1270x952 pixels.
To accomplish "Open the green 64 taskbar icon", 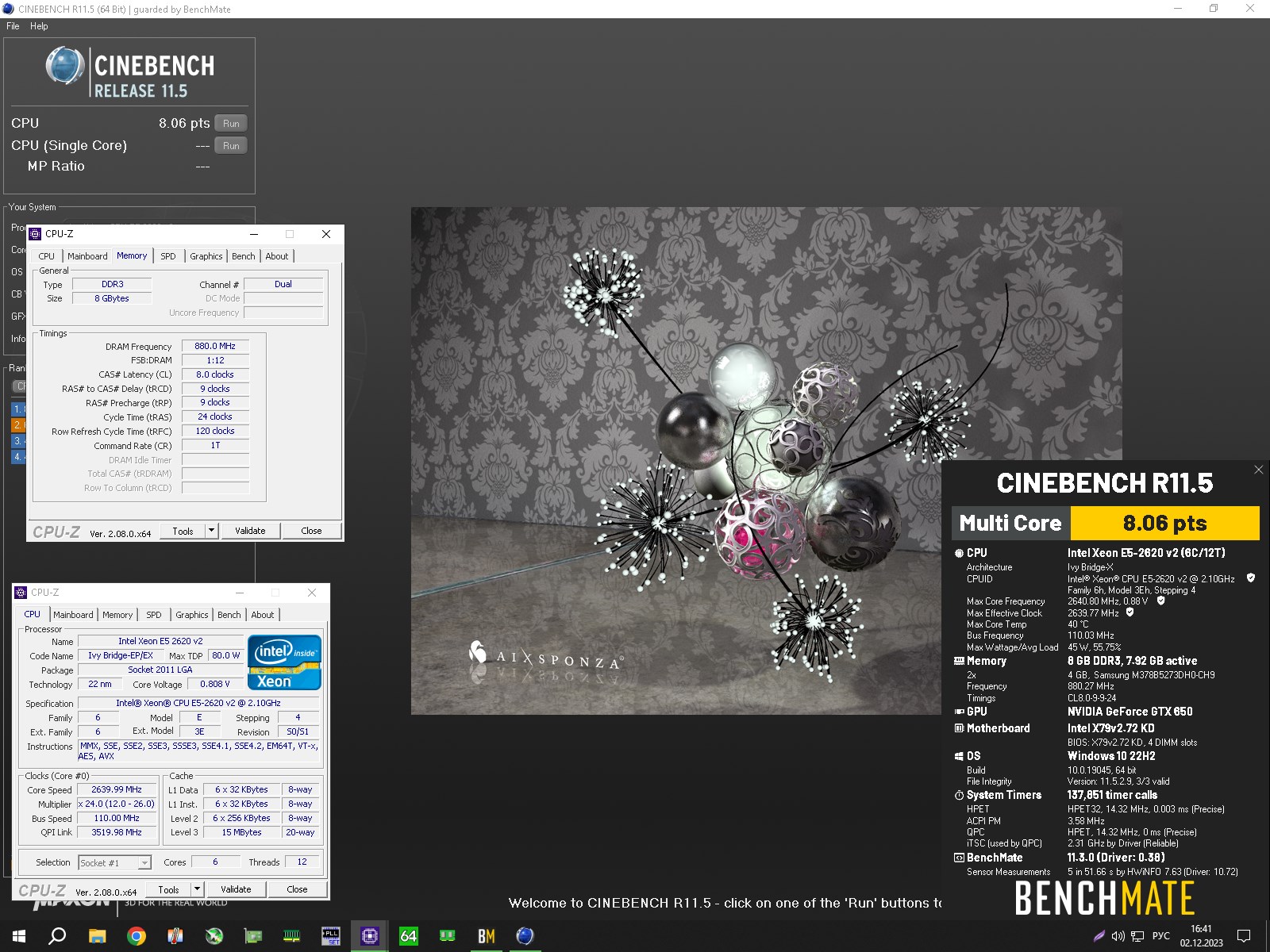I will pos(409,936).
